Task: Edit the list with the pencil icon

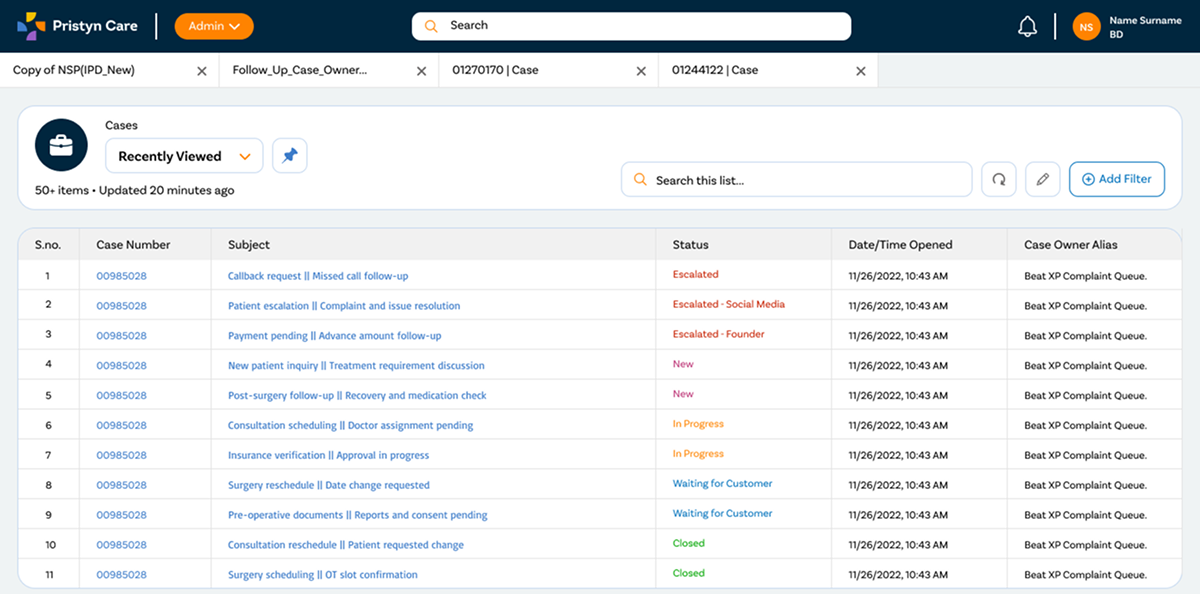Action: point(1042,178)
